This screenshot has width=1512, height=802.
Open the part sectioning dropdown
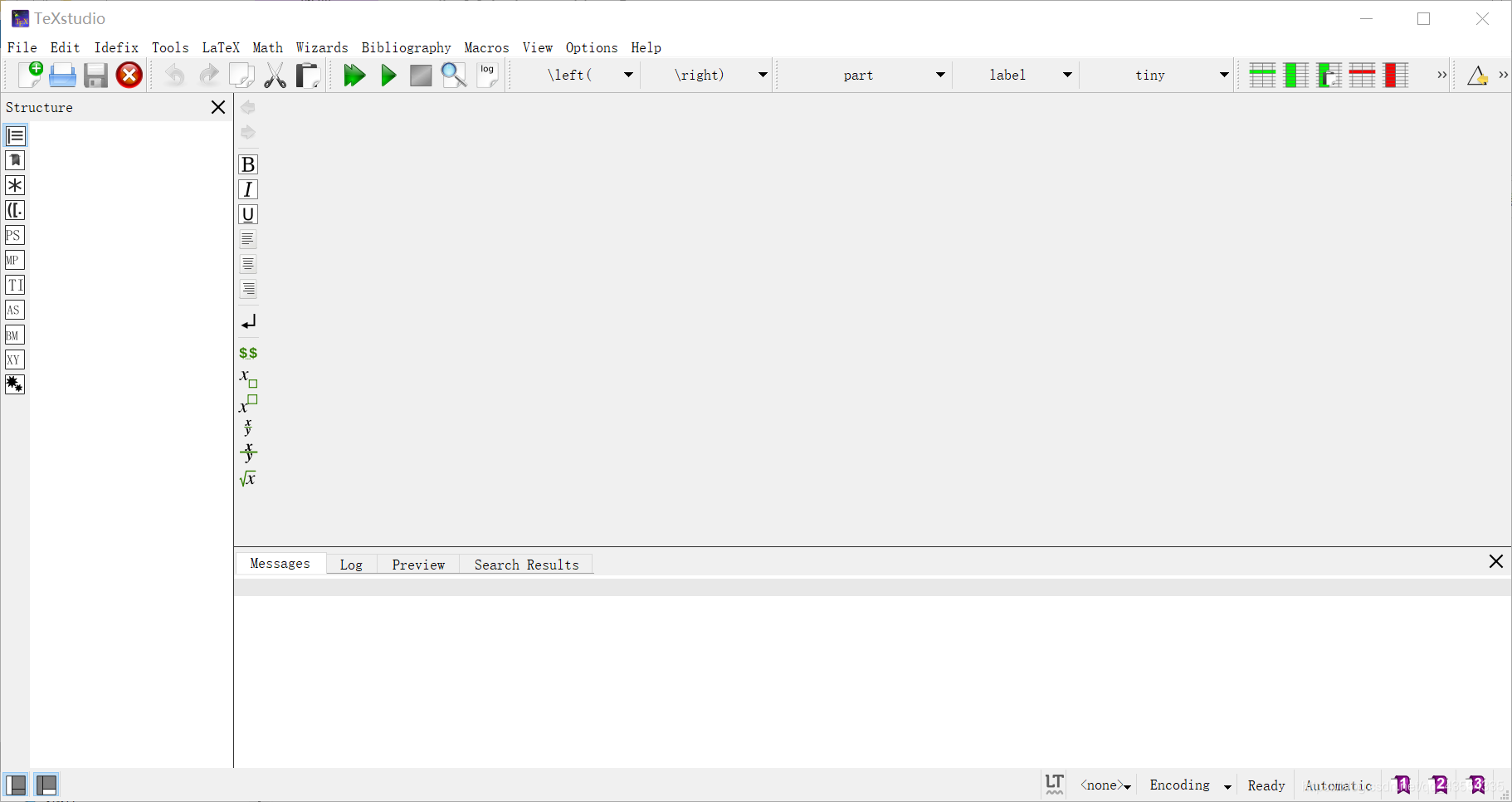[940, 75]
